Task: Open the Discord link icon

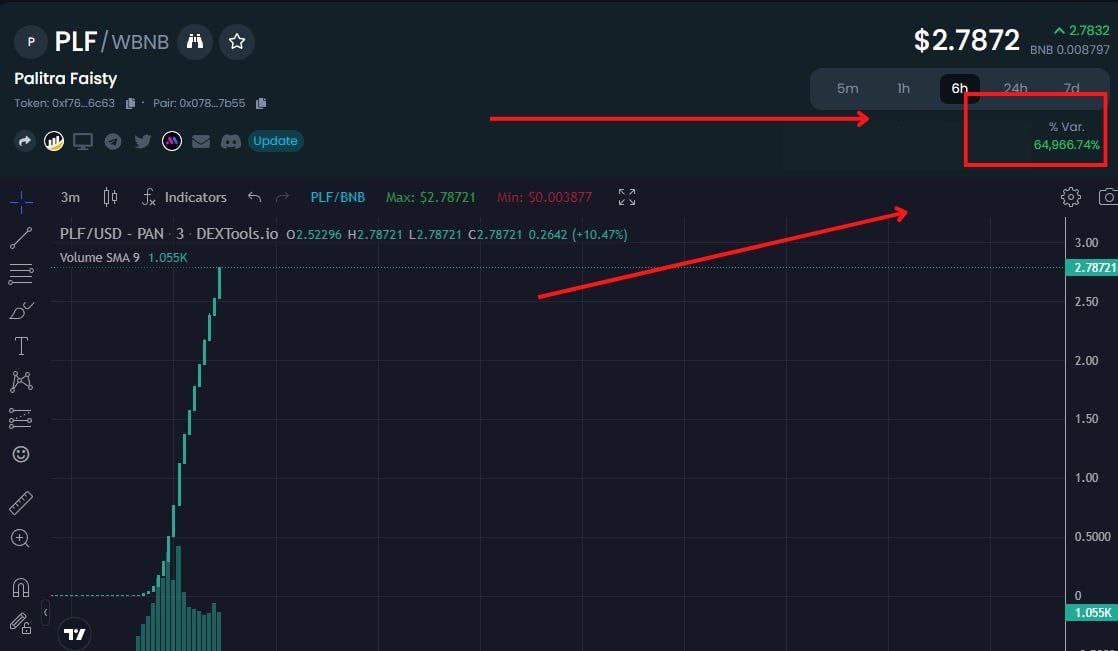Action: point(230,141)
